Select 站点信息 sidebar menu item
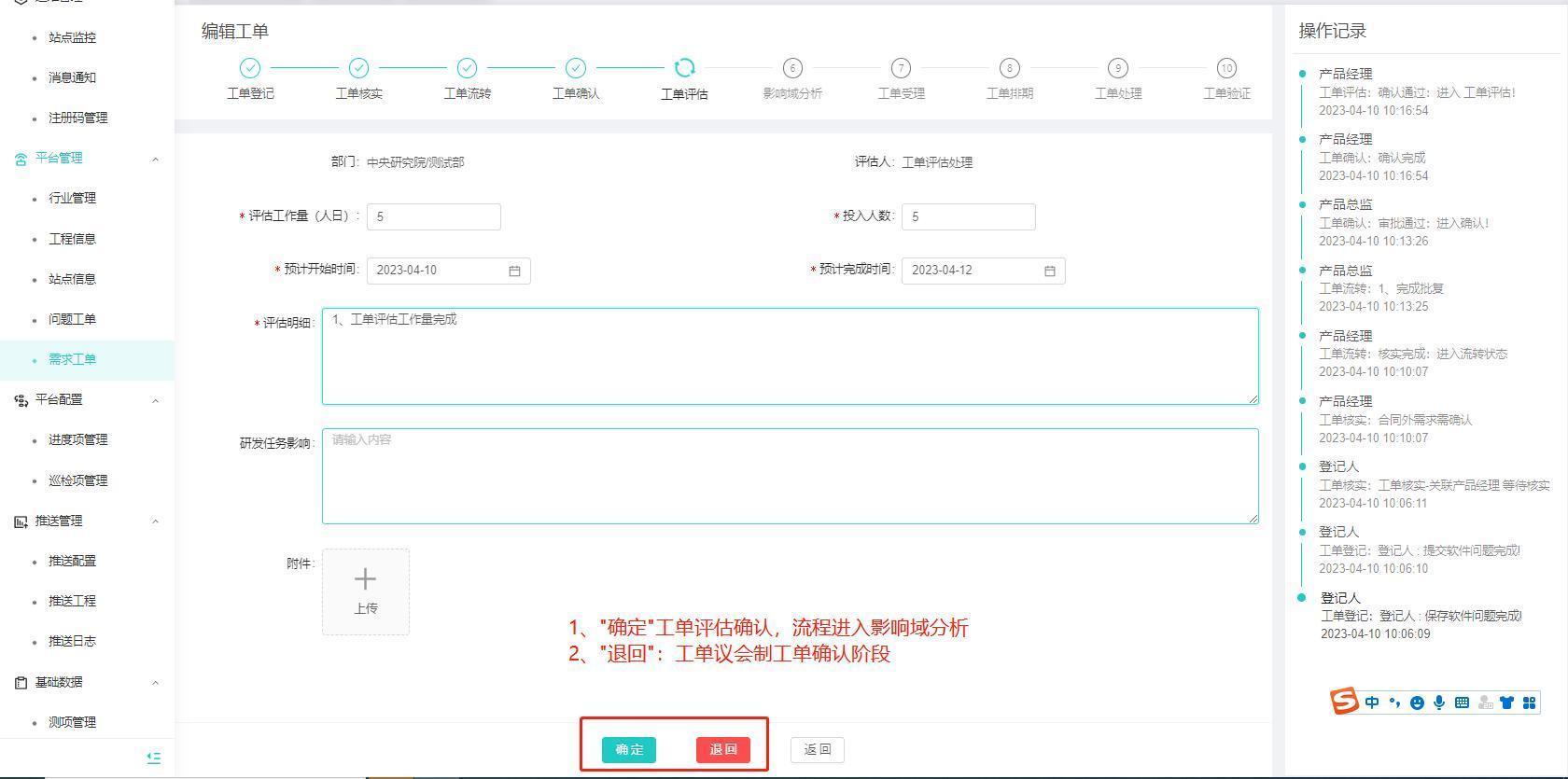1568x779 pixels. (x=72, y=279)
